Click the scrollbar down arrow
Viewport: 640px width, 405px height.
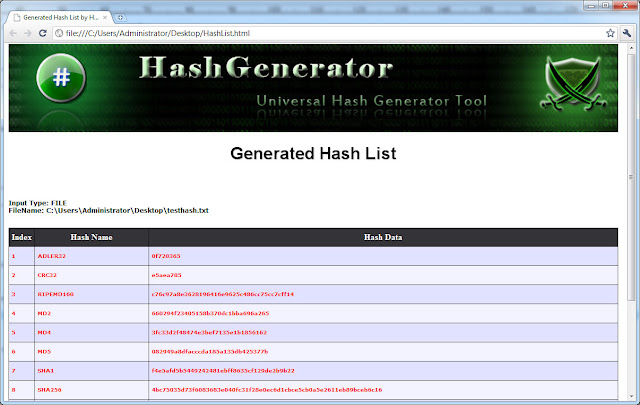click(x=631, y=399)
